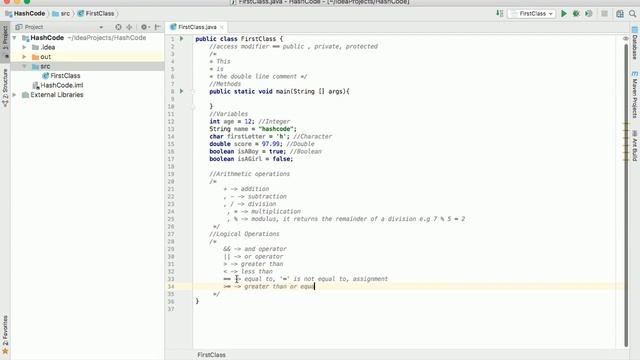Click the "main" method name
The height and width of the screenshot is (360, 640).
282,91
